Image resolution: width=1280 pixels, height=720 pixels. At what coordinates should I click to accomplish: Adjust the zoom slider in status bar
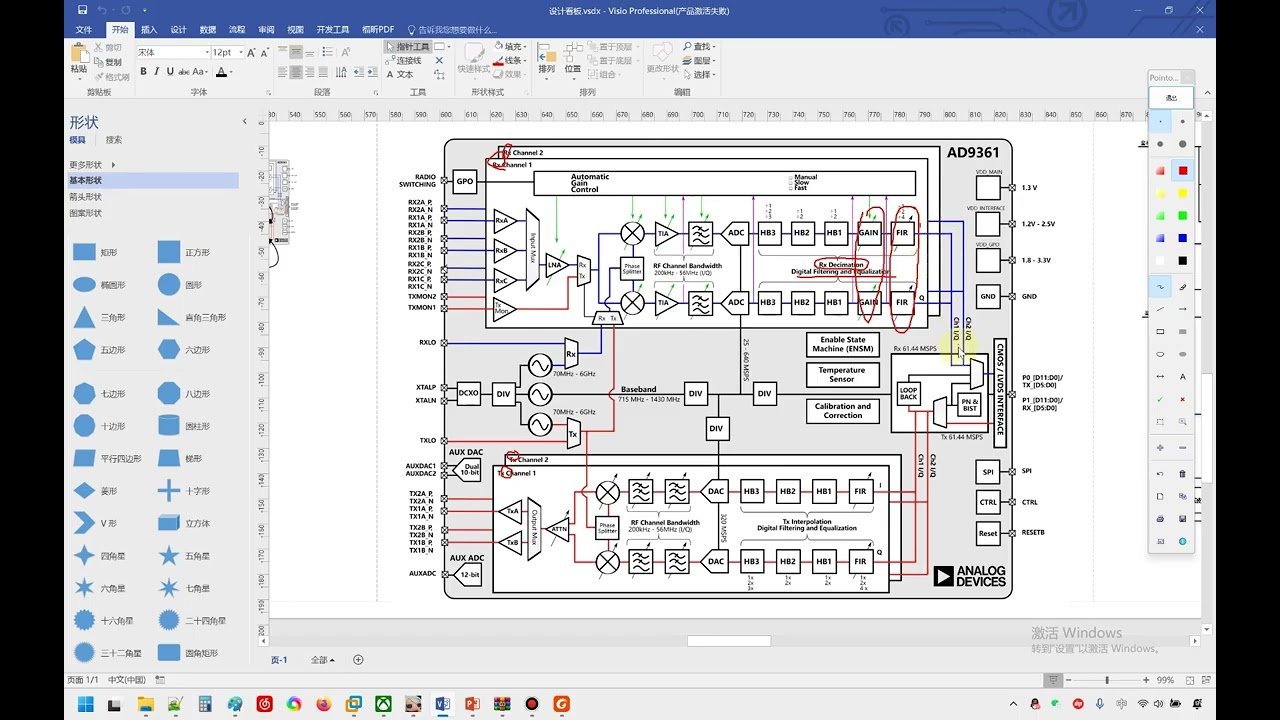[1107, 680]
